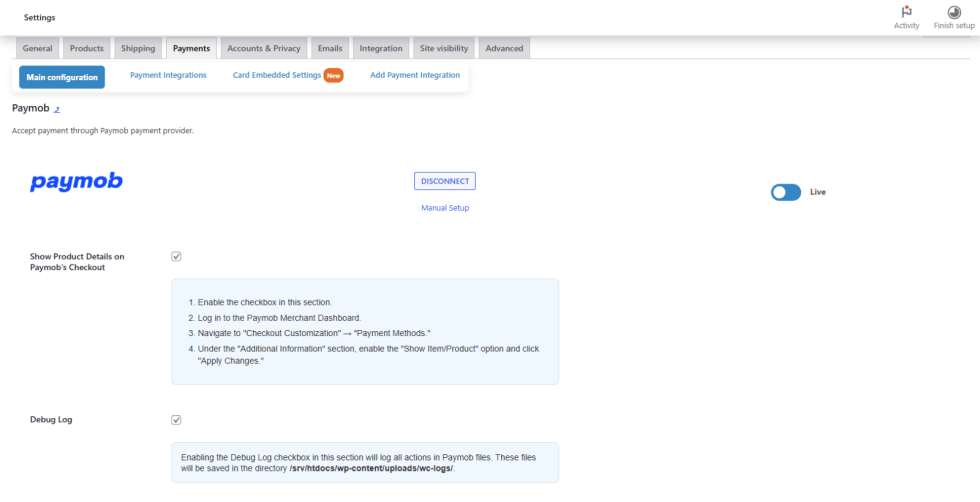Open the Integration tab
Screen dimensions: 980x502
(381, 48)
